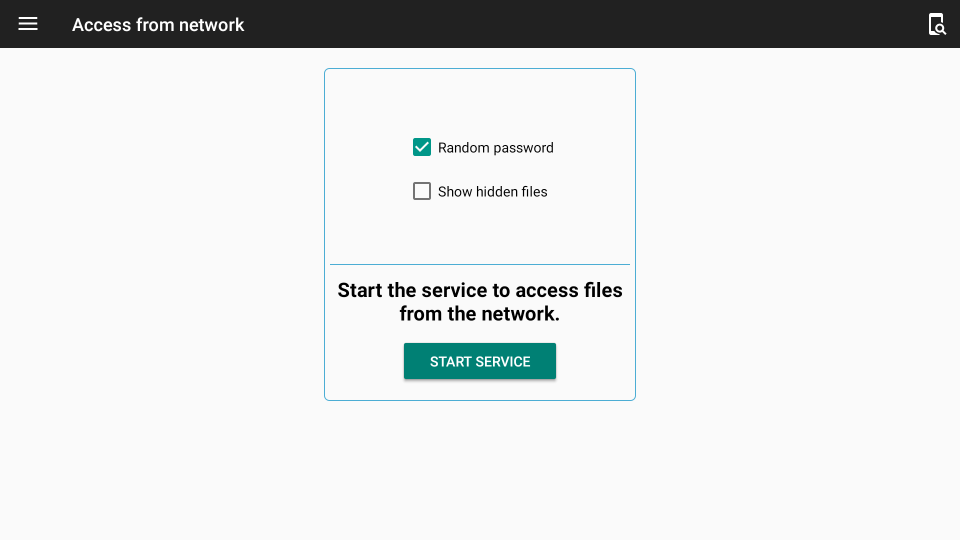Click blank background below the settings card
Screen dimensions: 960x540
pos(480,470)
